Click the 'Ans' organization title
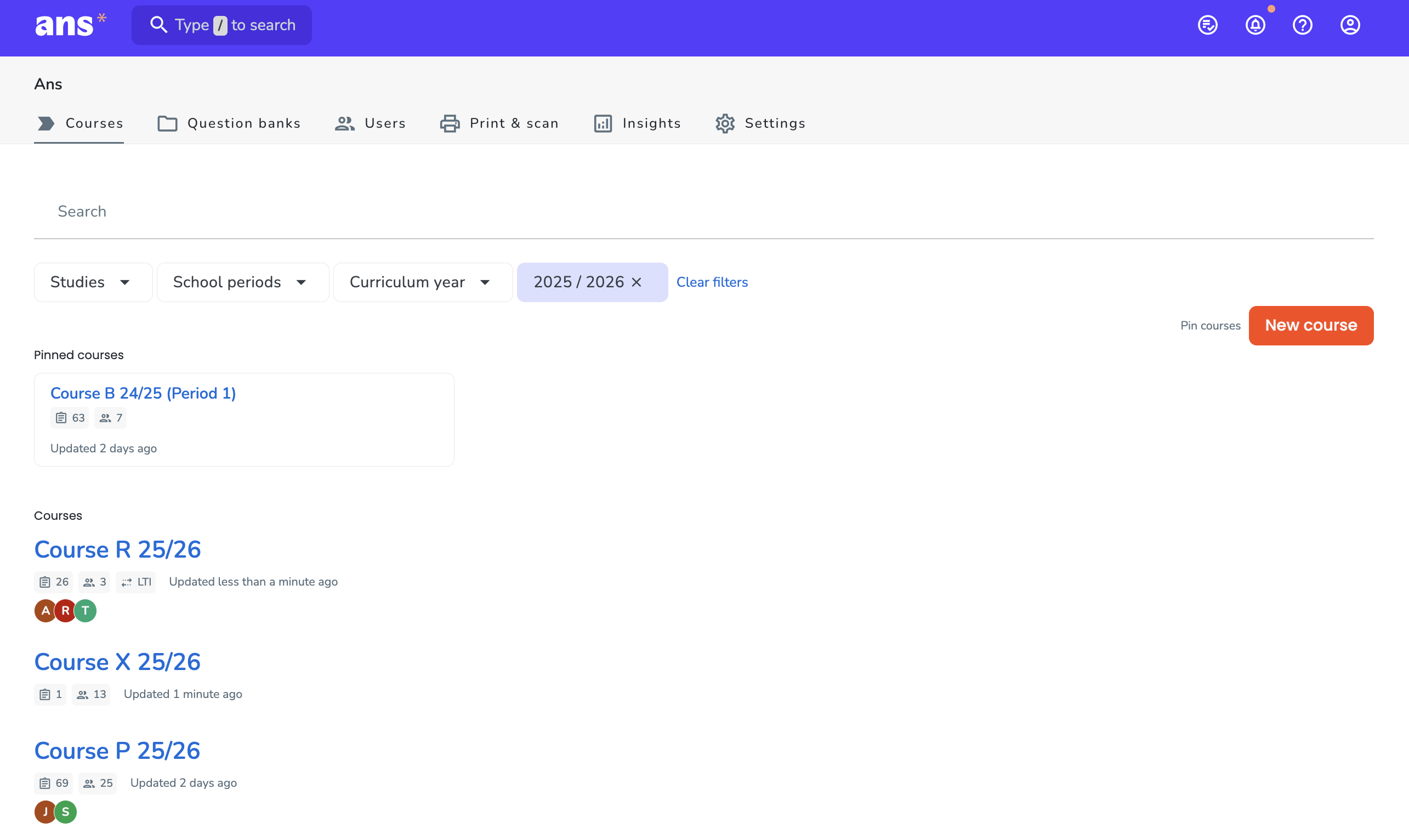 click(x=48, y=84)
